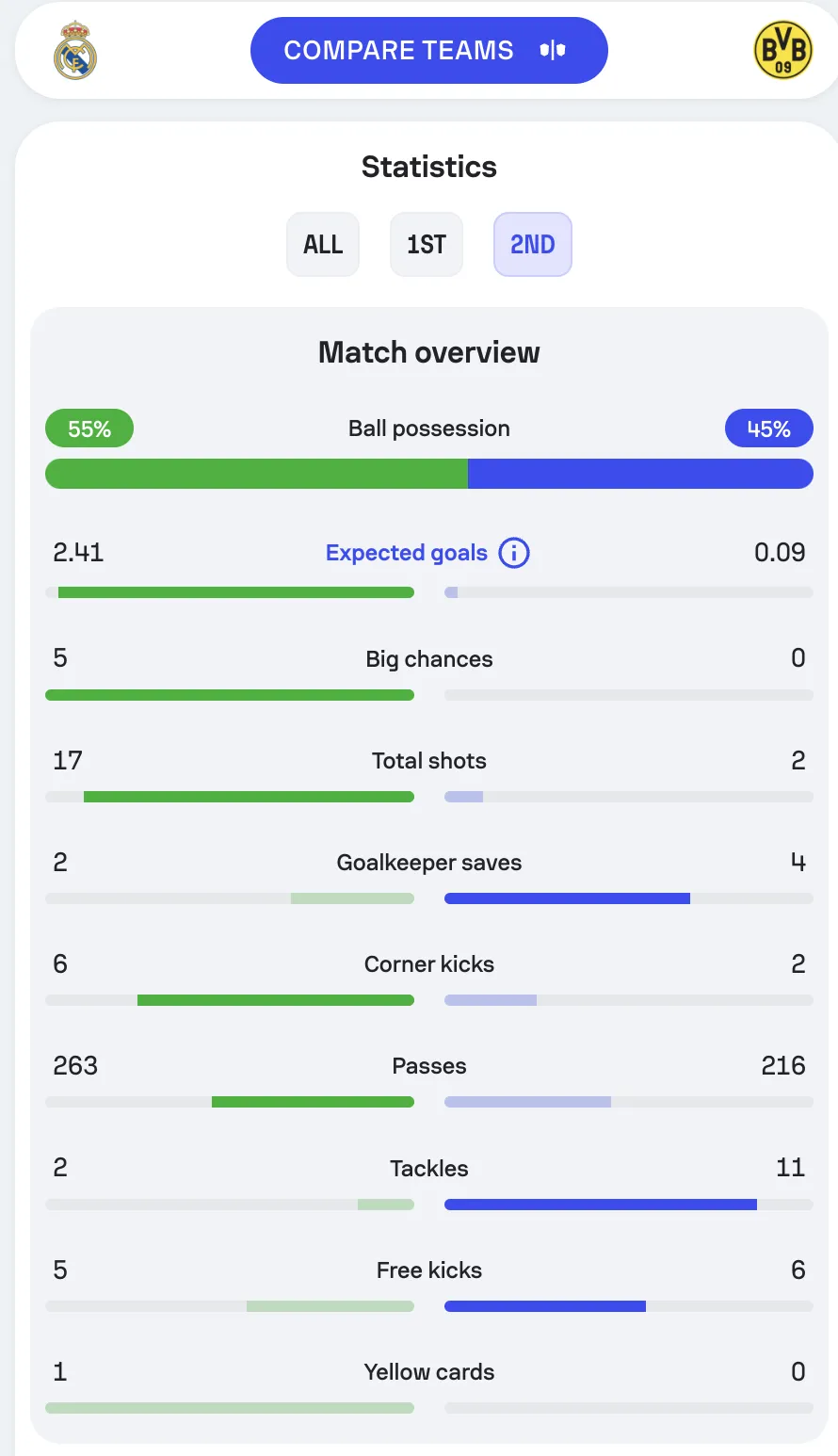Image resolution: width=838 pixels, height=1456 pixels.
Task: Click the blue 45% possession badge
Action: pos(769,429)
